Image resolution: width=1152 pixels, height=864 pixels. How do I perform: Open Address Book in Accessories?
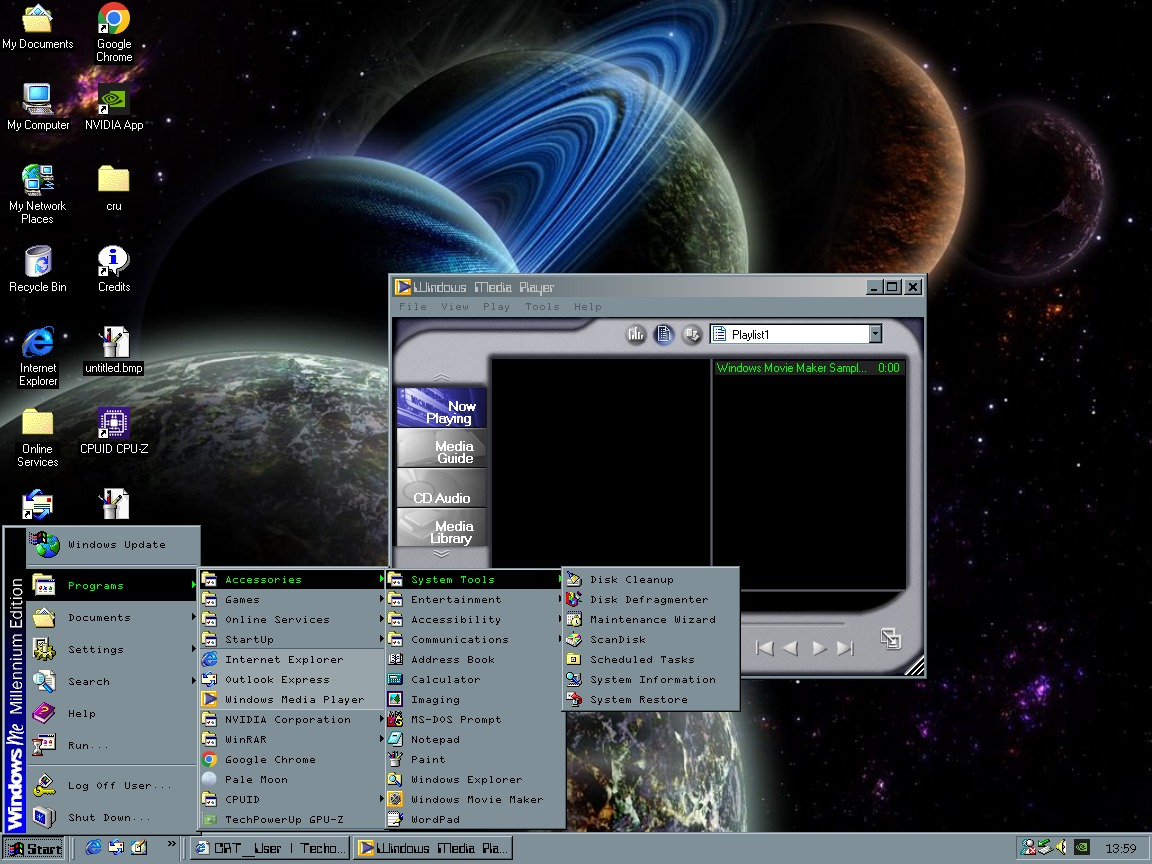tap(475, 660)
